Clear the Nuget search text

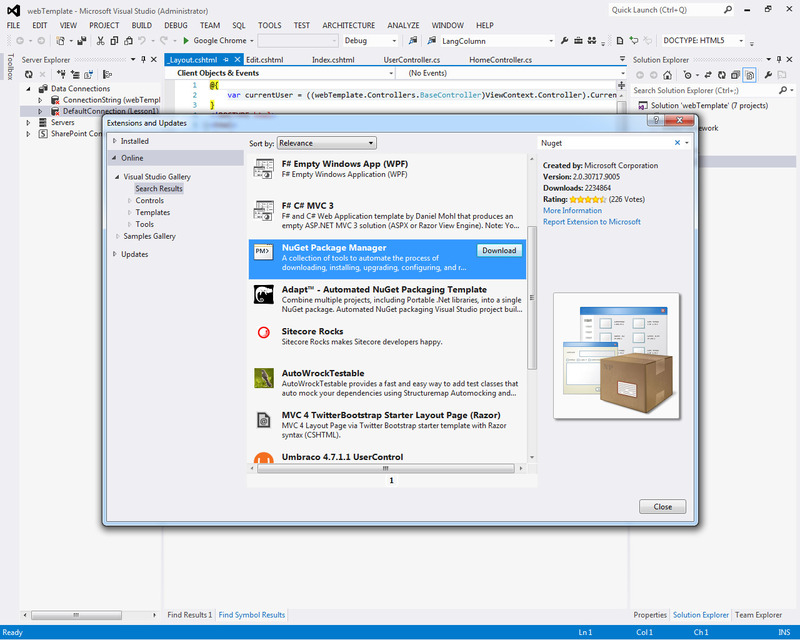pyautogui.click(x=677, y=143)
